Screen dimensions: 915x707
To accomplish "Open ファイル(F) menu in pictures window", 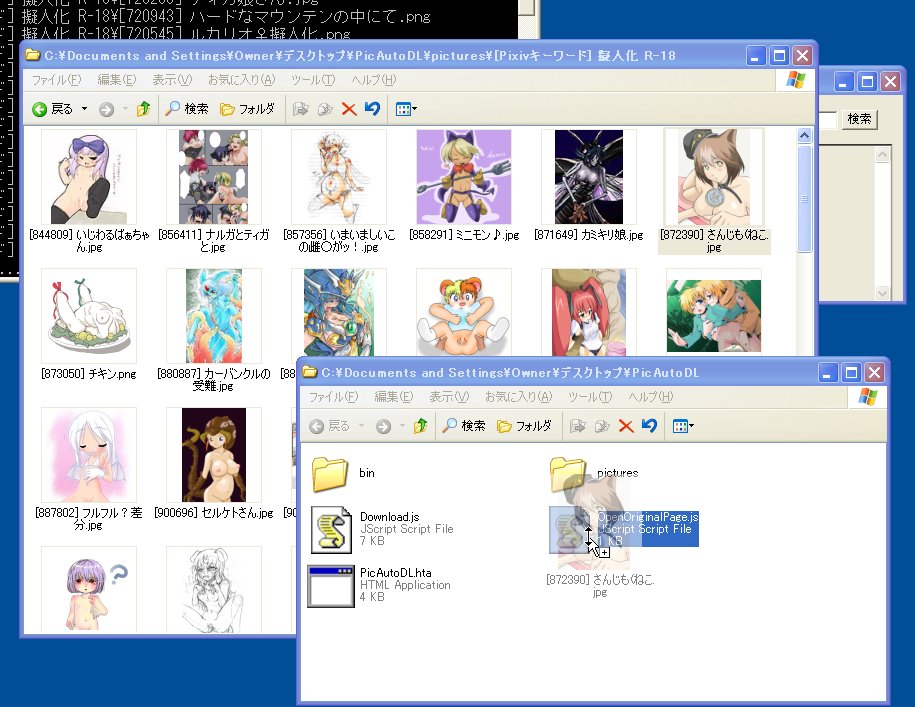I will click(56, 79).
